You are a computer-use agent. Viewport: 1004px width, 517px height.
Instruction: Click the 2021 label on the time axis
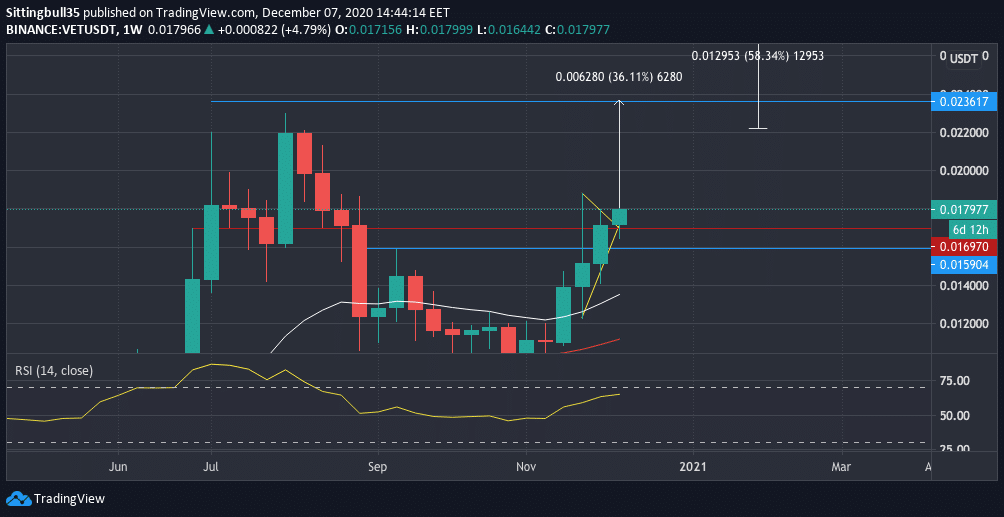[692, 466]
